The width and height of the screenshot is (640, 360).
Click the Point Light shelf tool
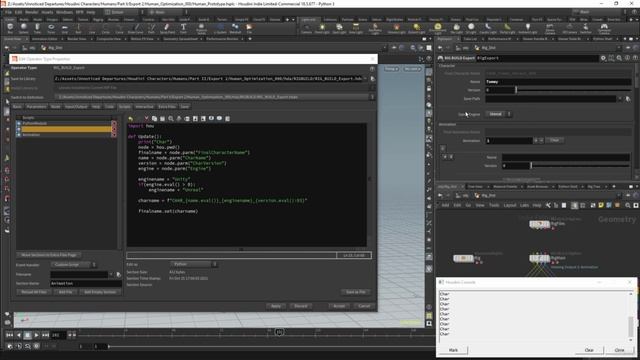(322, 29)
